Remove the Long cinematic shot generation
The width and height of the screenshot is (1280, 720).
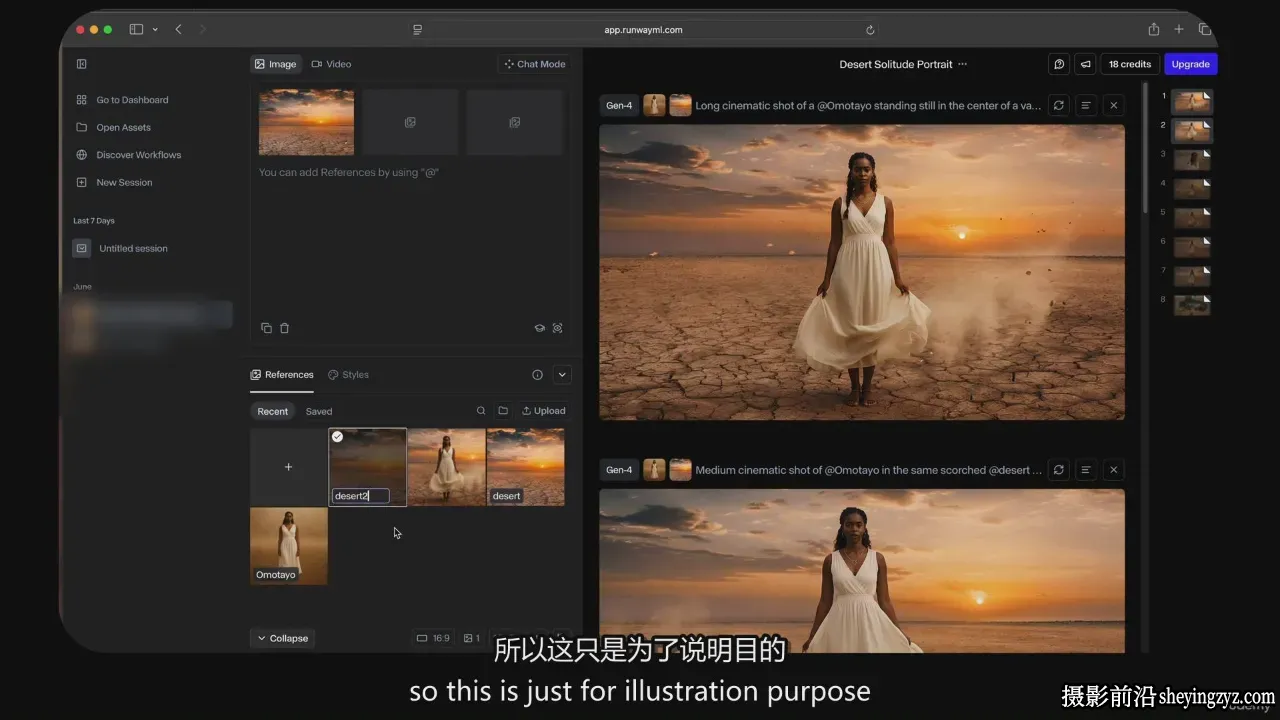coord(1114,105)
